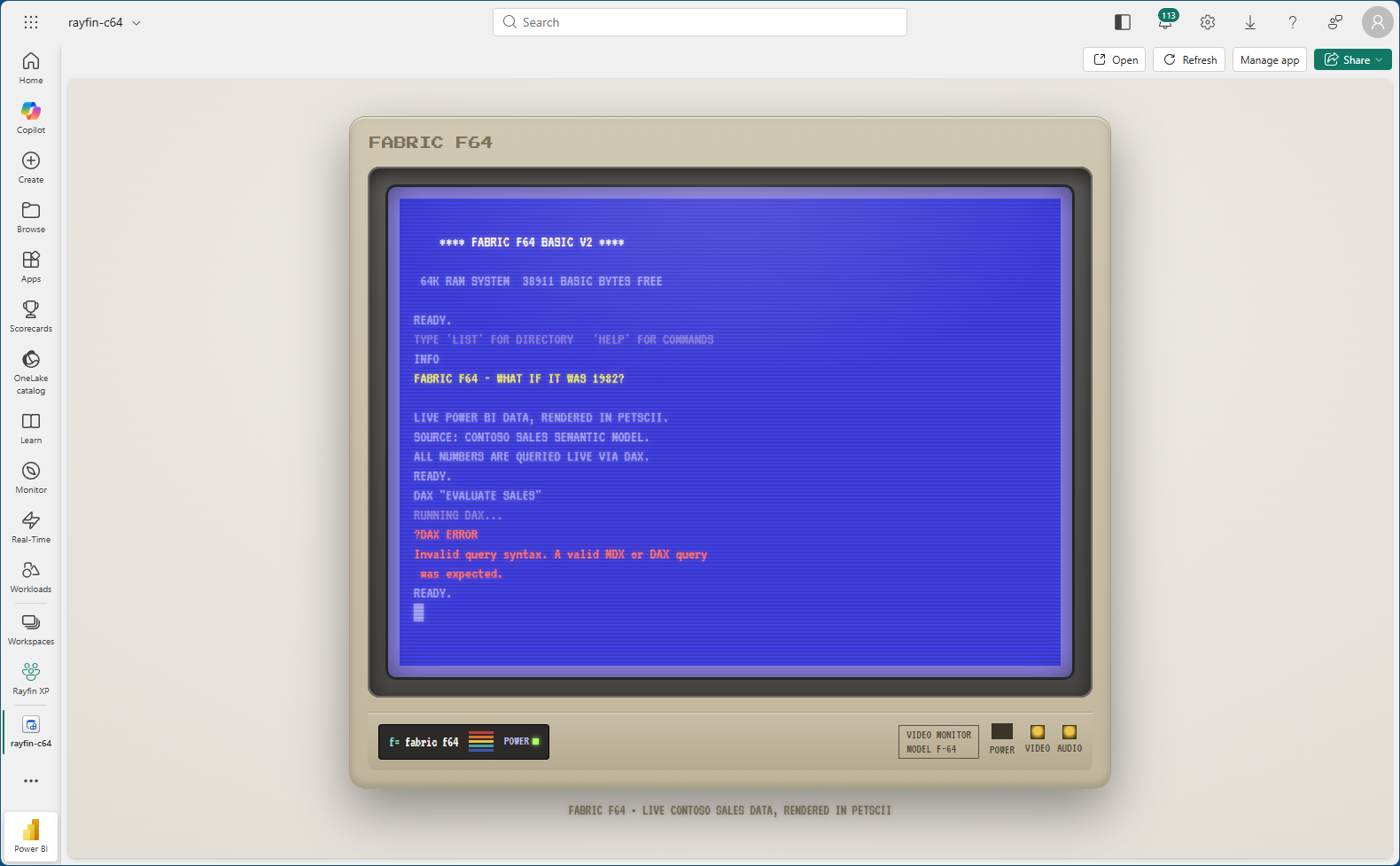Open Workspaces list
Image resolution: width=1400 pixels, height=866 pixels.
point(31,628)
